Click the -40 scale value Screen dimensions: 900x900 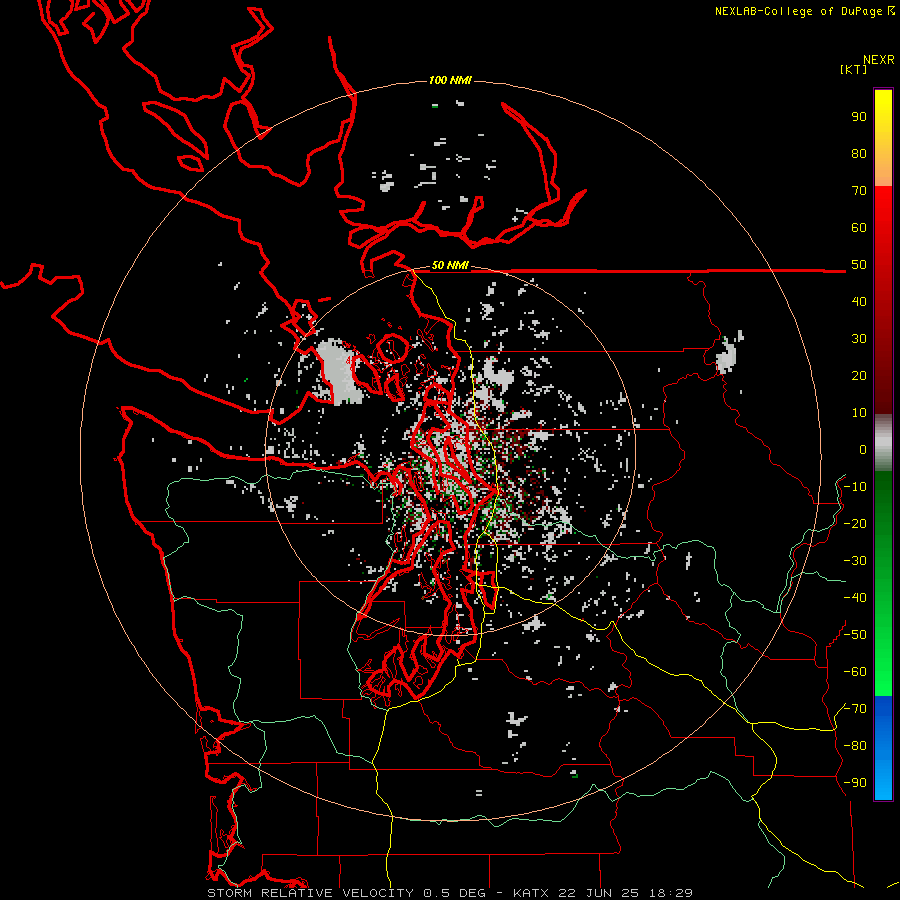[855, 598]
